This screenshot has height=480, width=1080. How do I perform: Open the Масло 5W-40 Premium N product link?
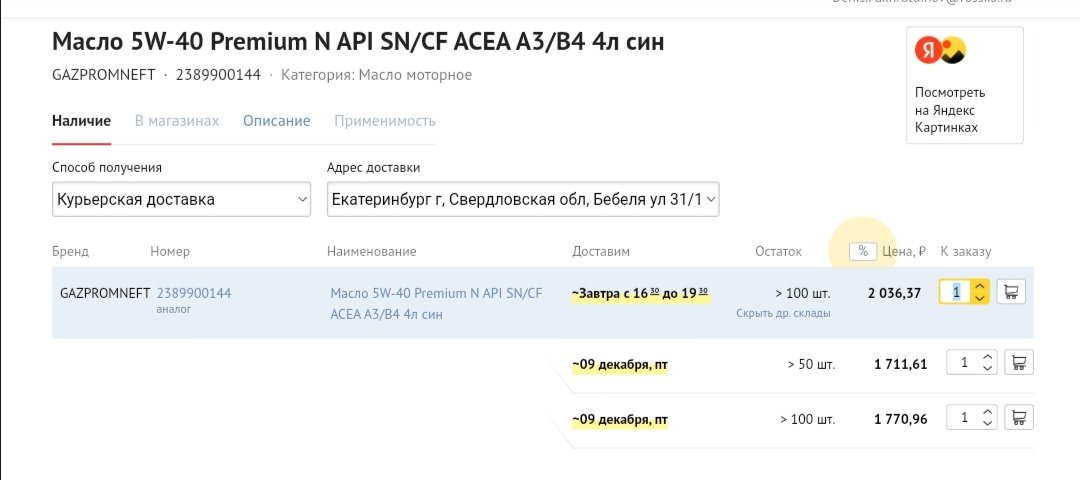click(x=436, y=304)
